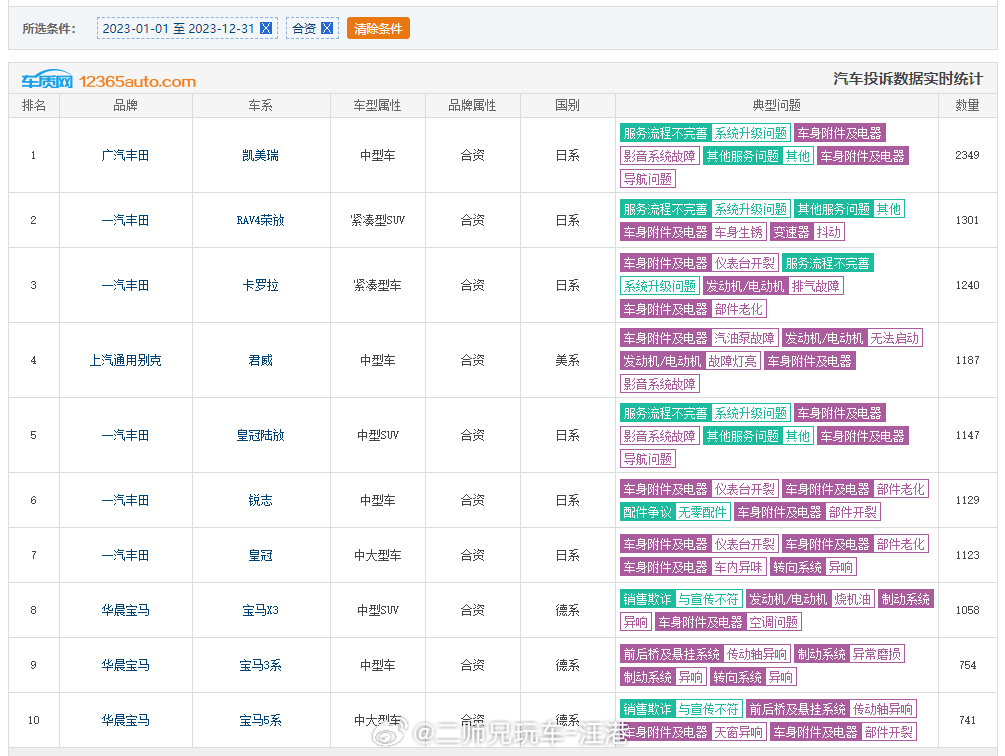1005x756 pixels.
Task: Click 无法启动 tag in the 君威 row
Action: tap(895, 338)
